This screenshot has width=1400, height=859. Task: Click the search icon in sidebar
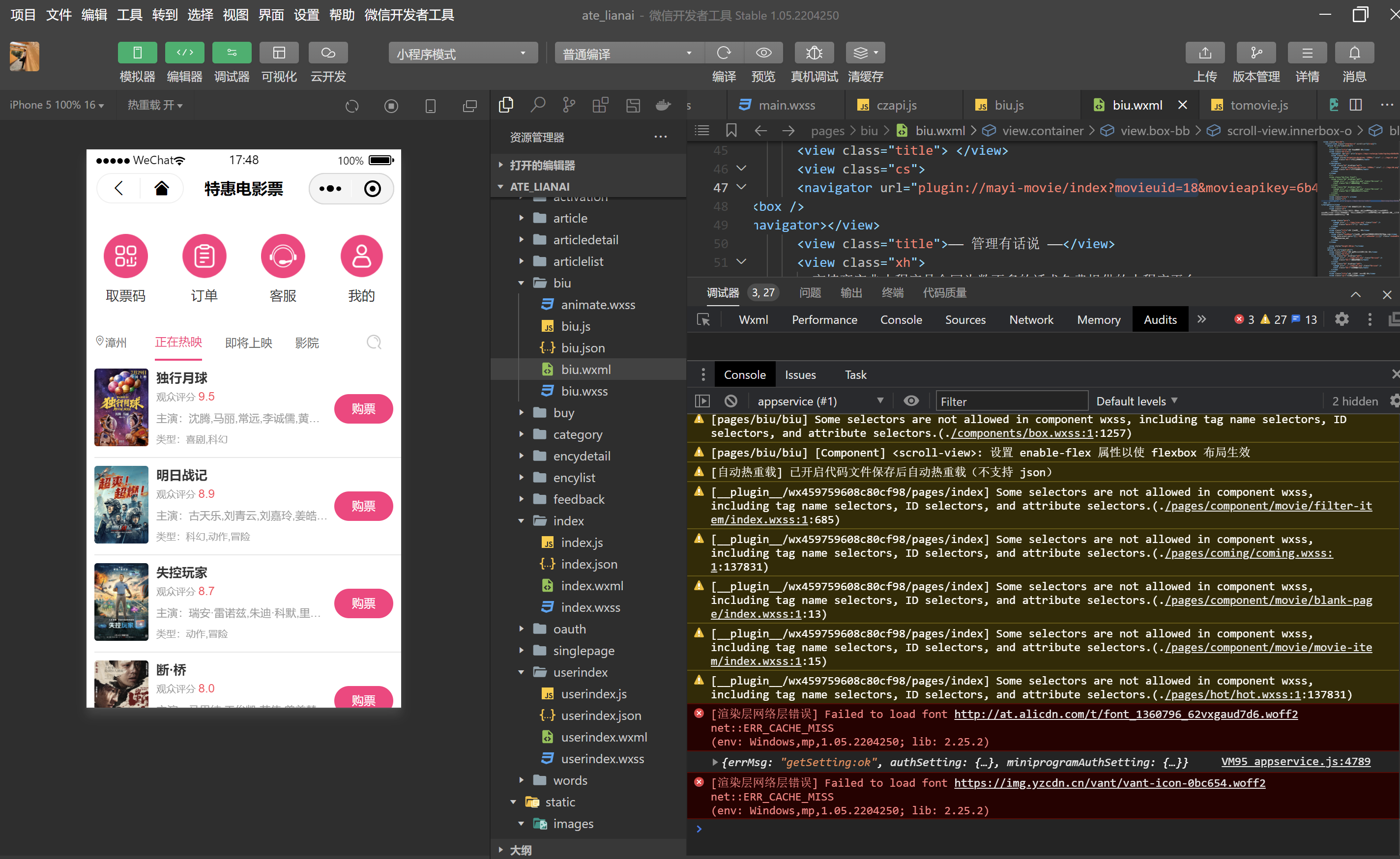point(537,105)
